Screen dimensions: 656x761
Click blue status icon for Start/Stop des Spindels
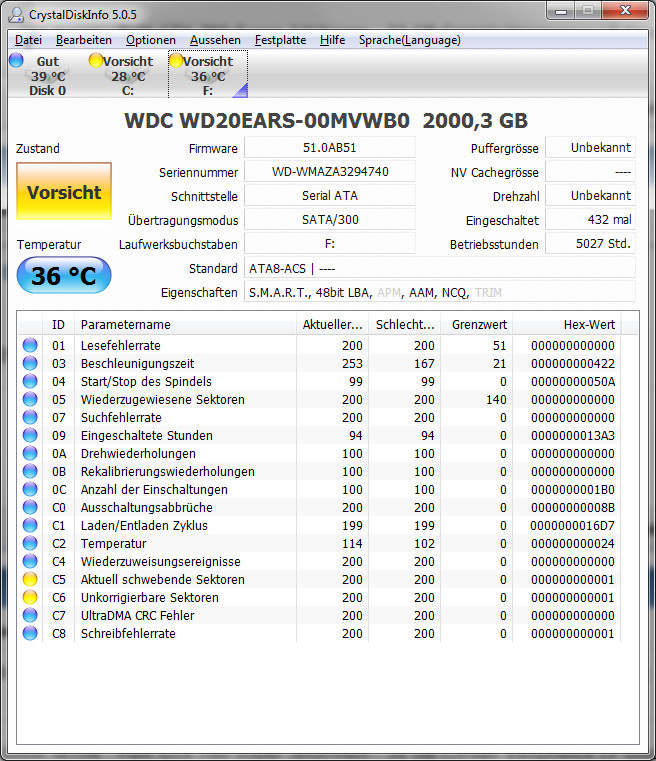30,381
